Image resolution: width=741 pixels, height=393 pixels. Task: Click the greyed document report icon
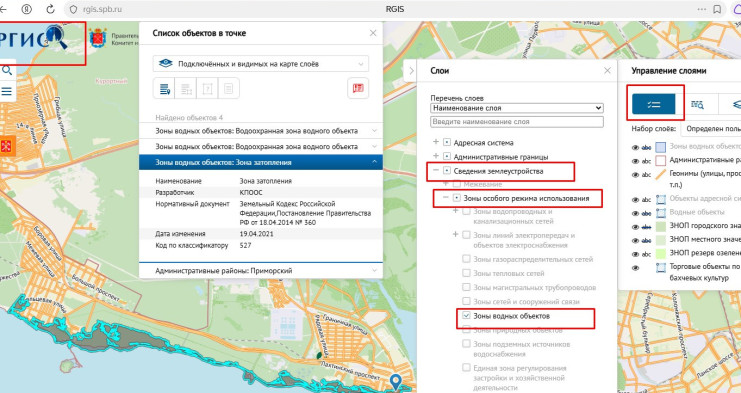tap(228, 88)
